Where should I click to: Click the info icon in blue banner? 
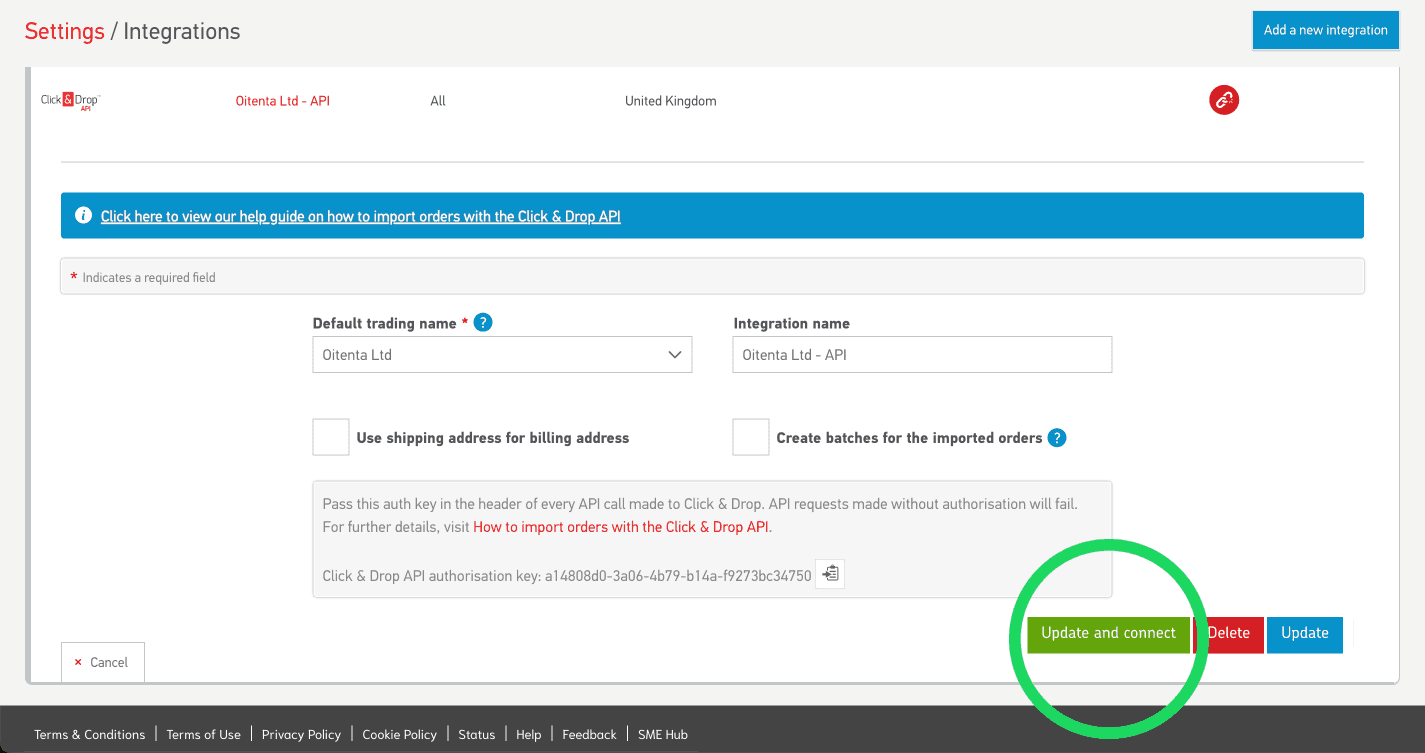pyautogui.click(x=84, y=216)
